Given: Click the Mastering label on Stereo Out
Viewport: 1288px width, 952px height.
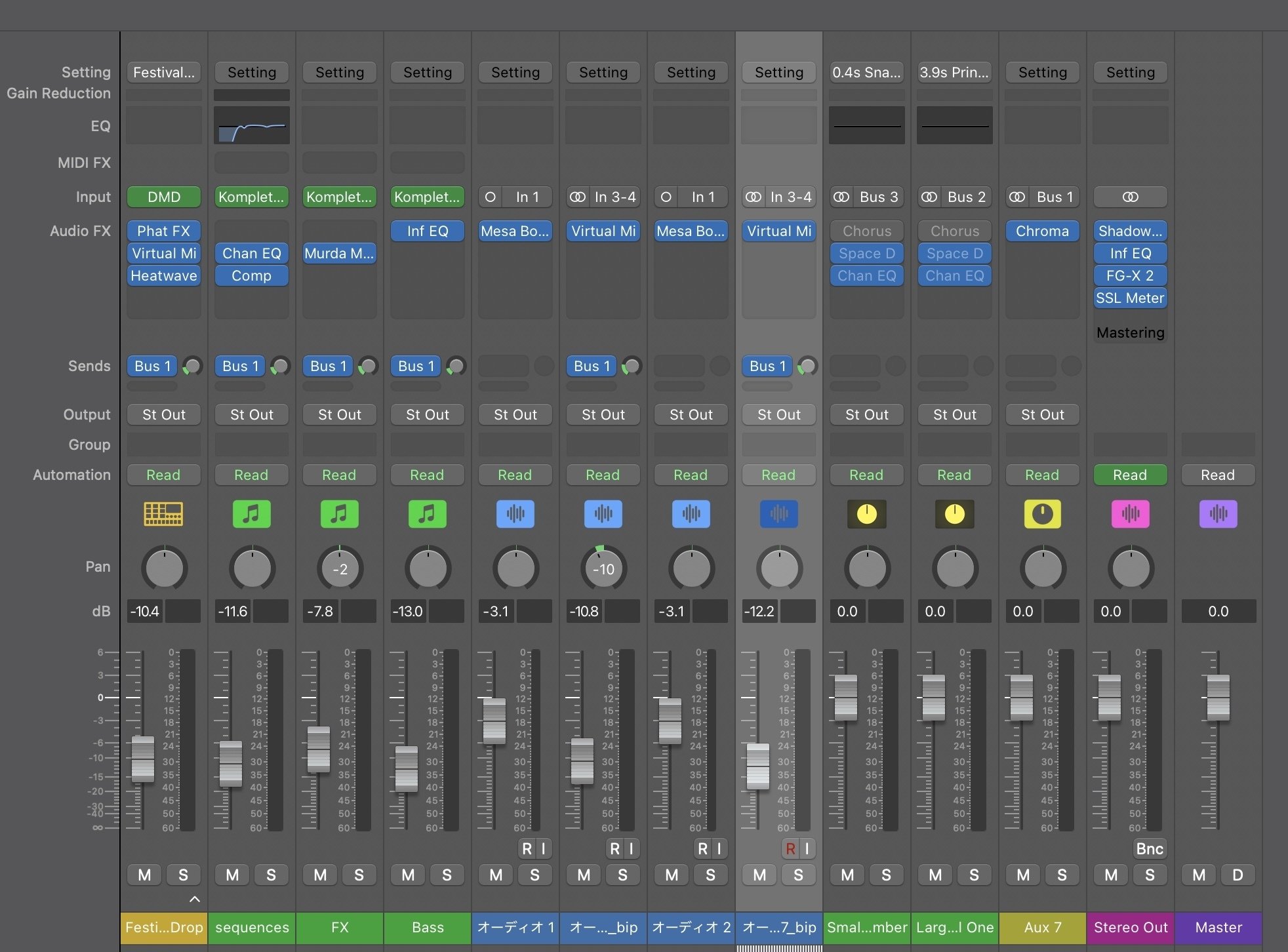Looking at the screenshot, I should click(x=1131, y=332).
